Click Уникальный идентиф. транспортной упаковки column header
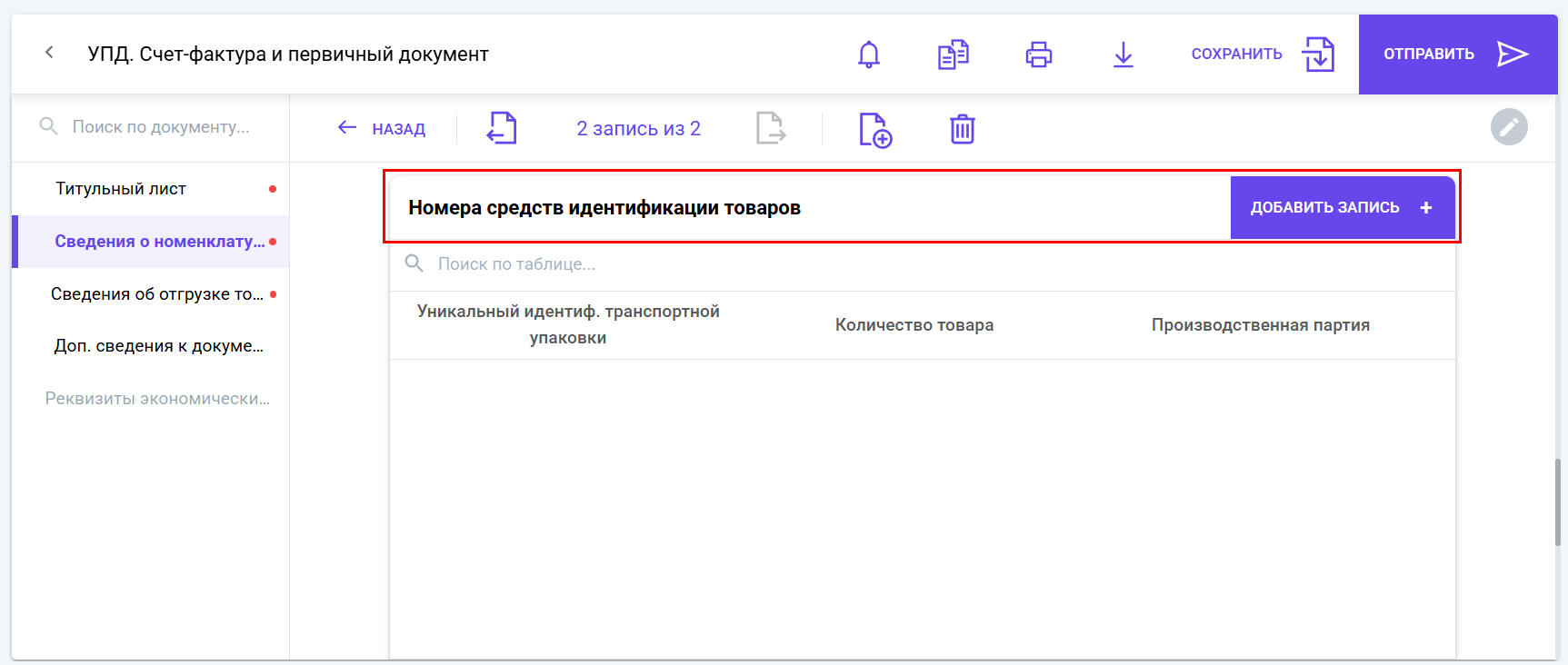The image size is (1568, 665). [x=568, y=324]
